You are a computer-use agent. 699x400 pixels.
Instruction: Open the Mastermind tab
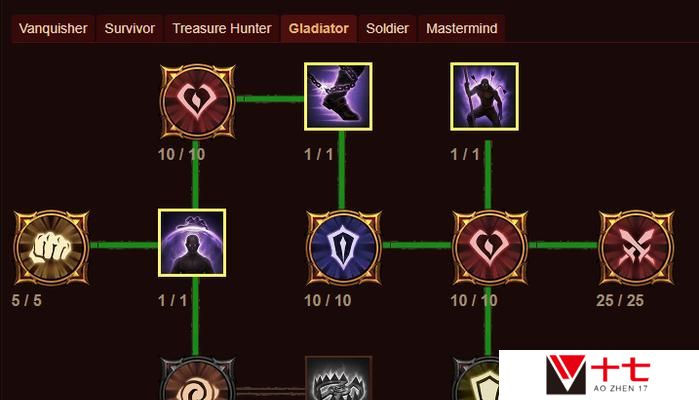[461, 29]
